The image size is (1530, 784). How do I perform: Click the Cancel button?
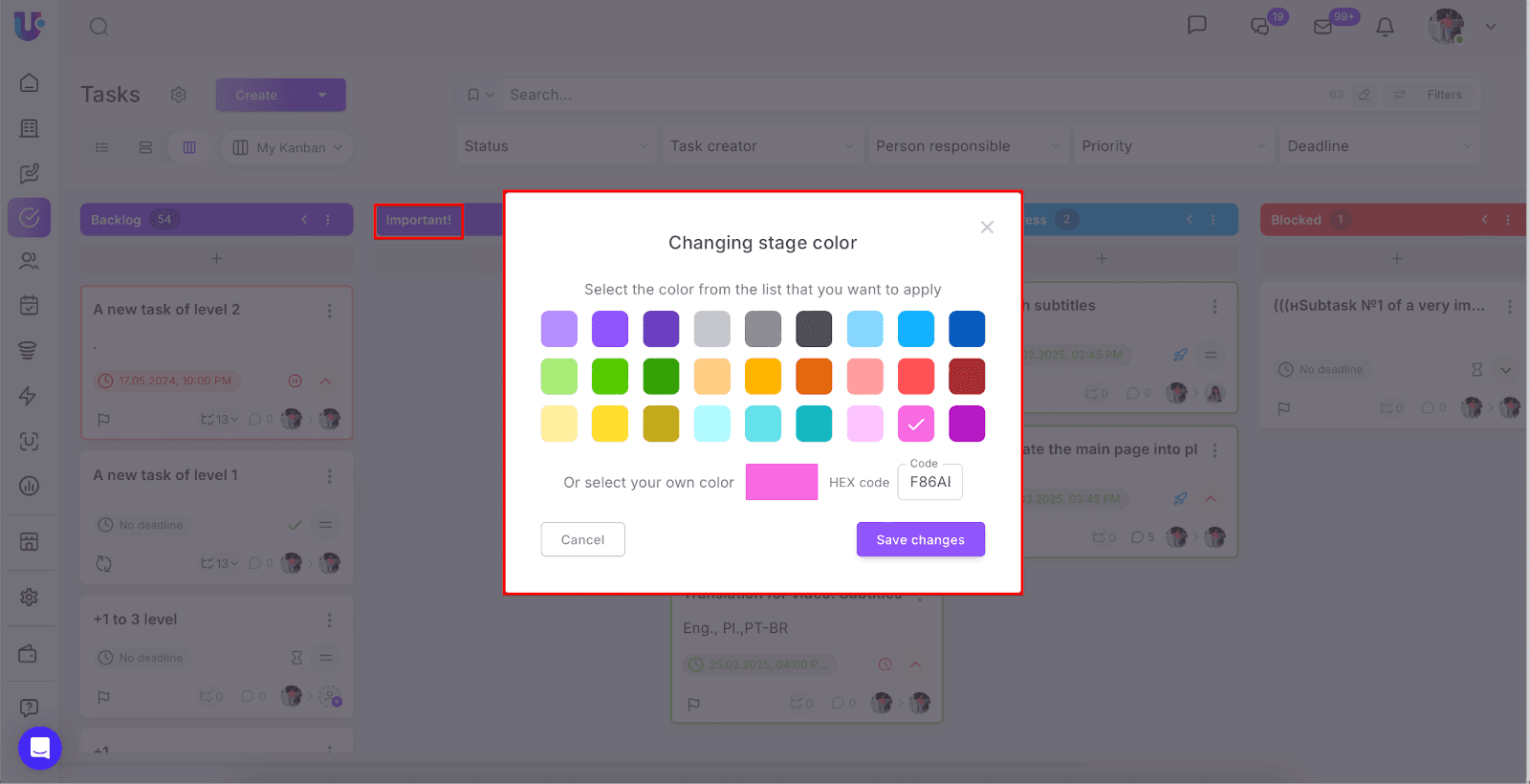tap(582, 539)
